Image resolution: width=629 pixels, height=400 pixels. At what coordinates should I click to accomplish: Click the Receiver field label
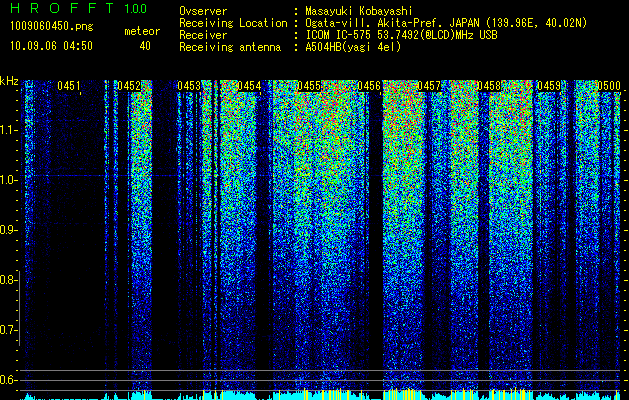203,35
